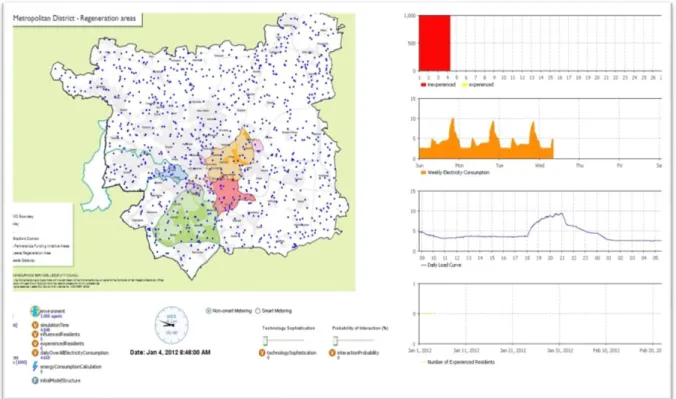The image size is (676, 399).
Task: Select the Non-smart Metering radio option
Action: coord(209,311)
